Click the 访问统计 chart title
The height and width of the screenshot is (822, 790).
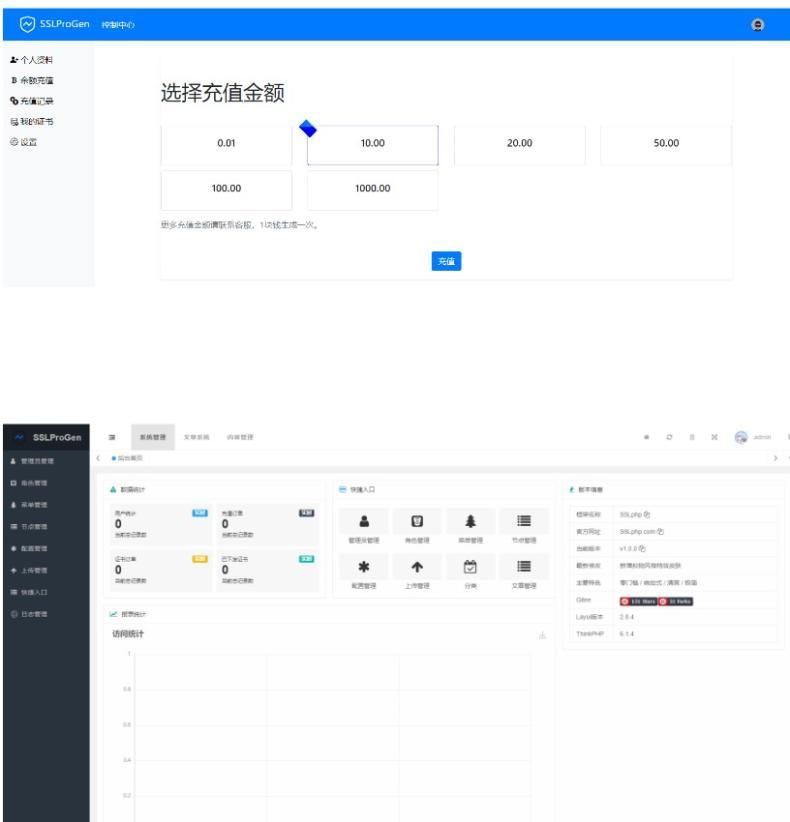128,634
